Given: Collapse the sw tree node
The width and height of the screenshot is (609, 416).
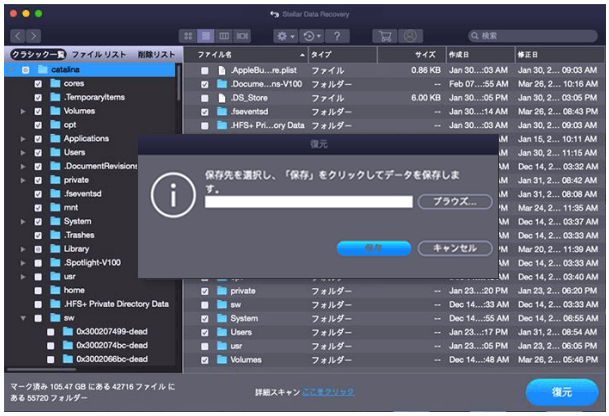Looking at the screenshot, I should pos(23,319).
